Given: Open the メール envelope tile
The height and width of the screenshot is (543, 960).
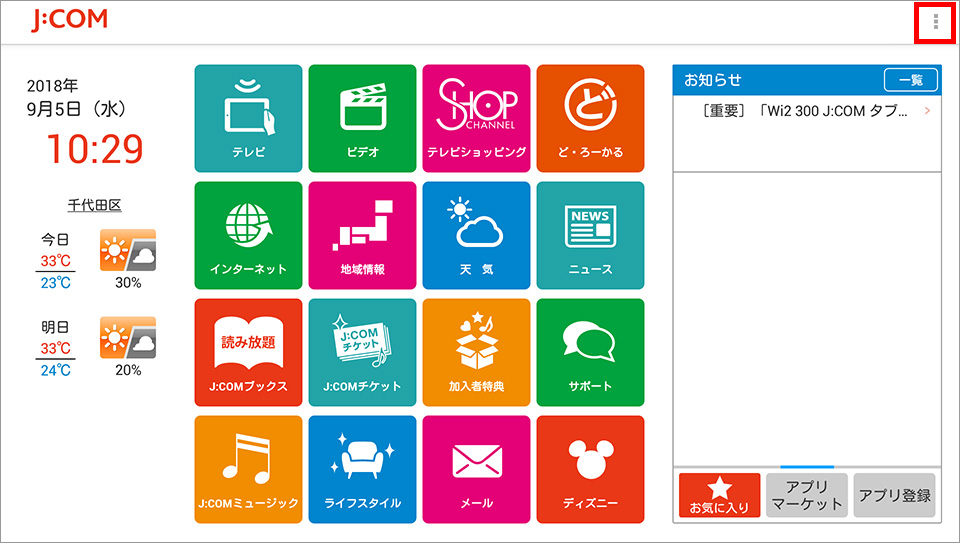Looking at the screenshot, I should pos(476,470).
